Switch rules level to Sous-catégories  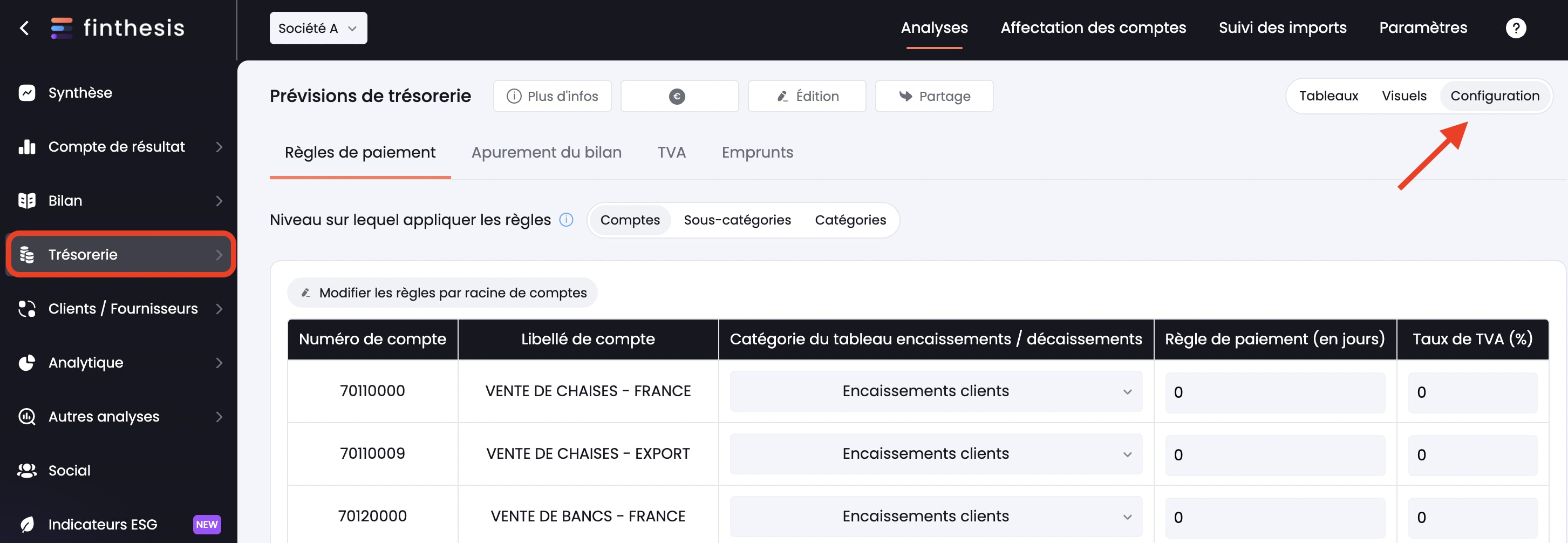pyautogui.click(x=737, y=220)
